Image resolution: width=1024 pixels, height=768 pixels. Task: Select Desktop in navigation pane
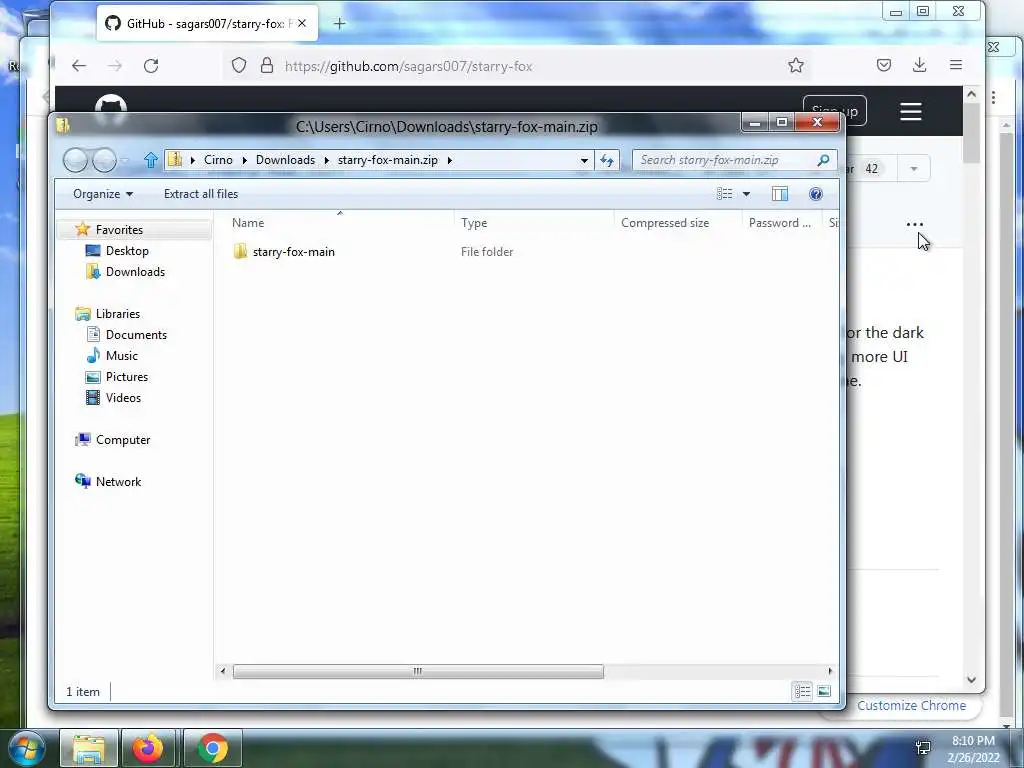tap(127, 251)
